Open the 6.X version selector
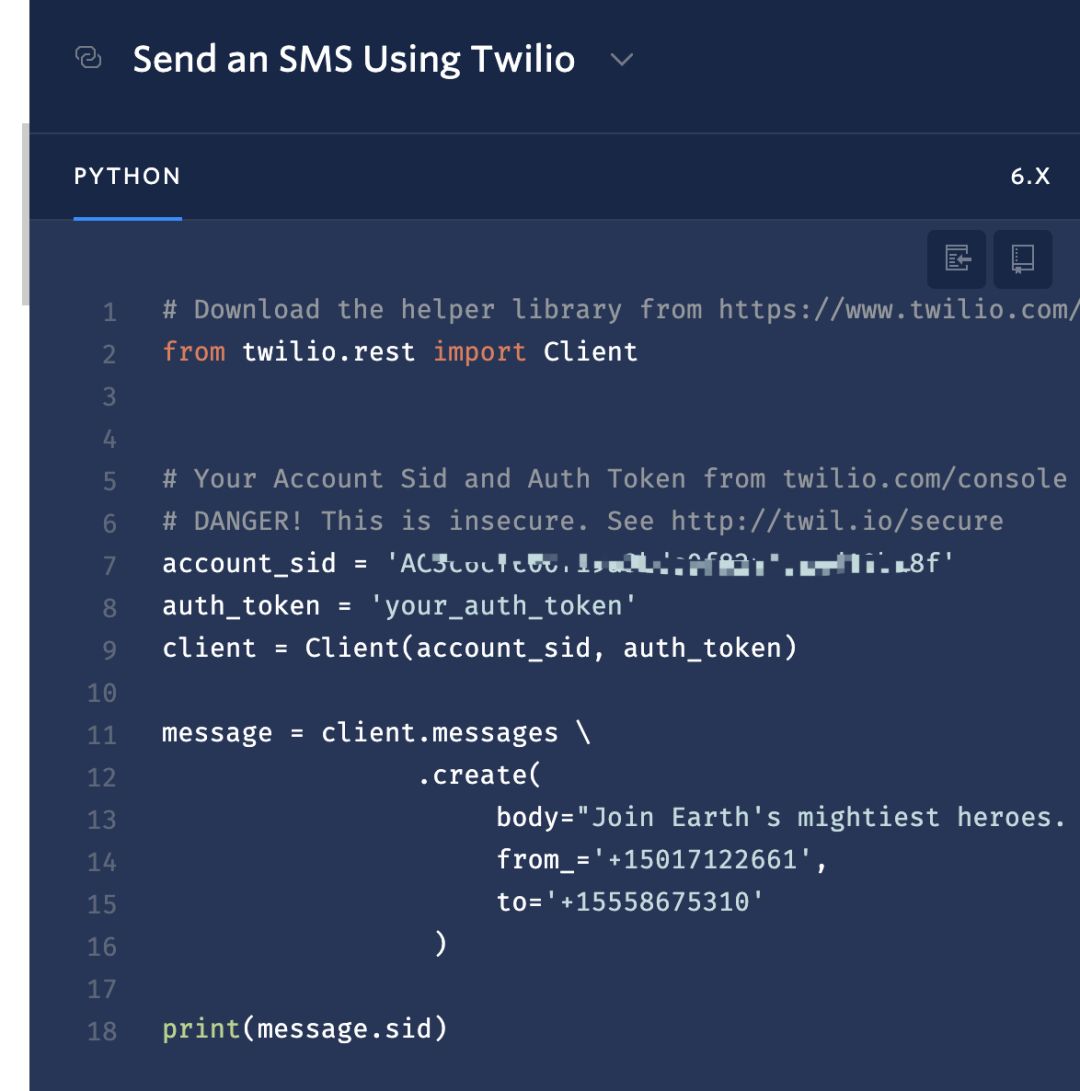Viewport: 1080px width, 1091px height. [x=1030, y=176]
